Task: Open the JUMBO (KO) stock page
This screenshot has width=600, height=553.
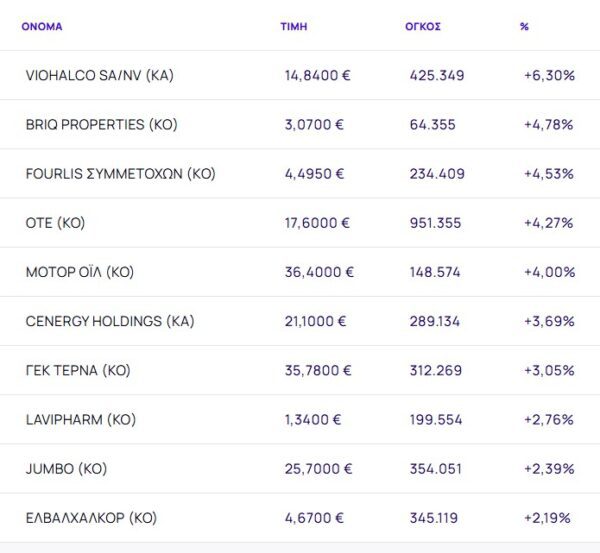Action: point(66,469)
